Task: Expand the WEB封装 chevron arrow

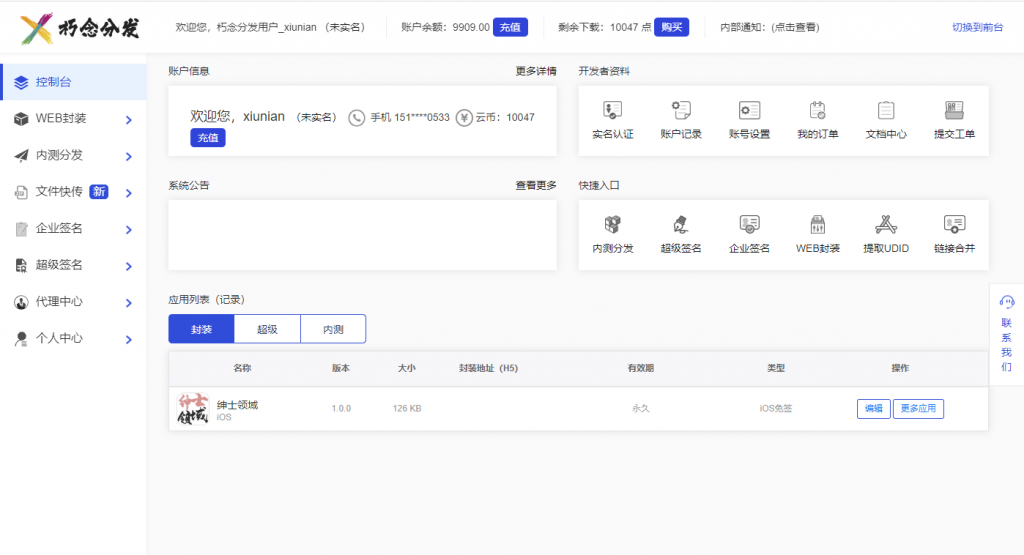Action: 129,119
